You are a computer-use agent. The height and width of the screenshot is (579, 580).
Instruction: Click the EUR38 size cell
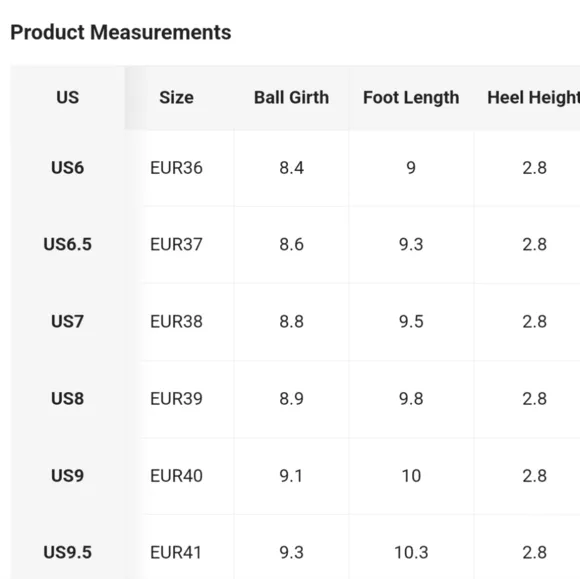pyautogui.click(x=176, y=322)
